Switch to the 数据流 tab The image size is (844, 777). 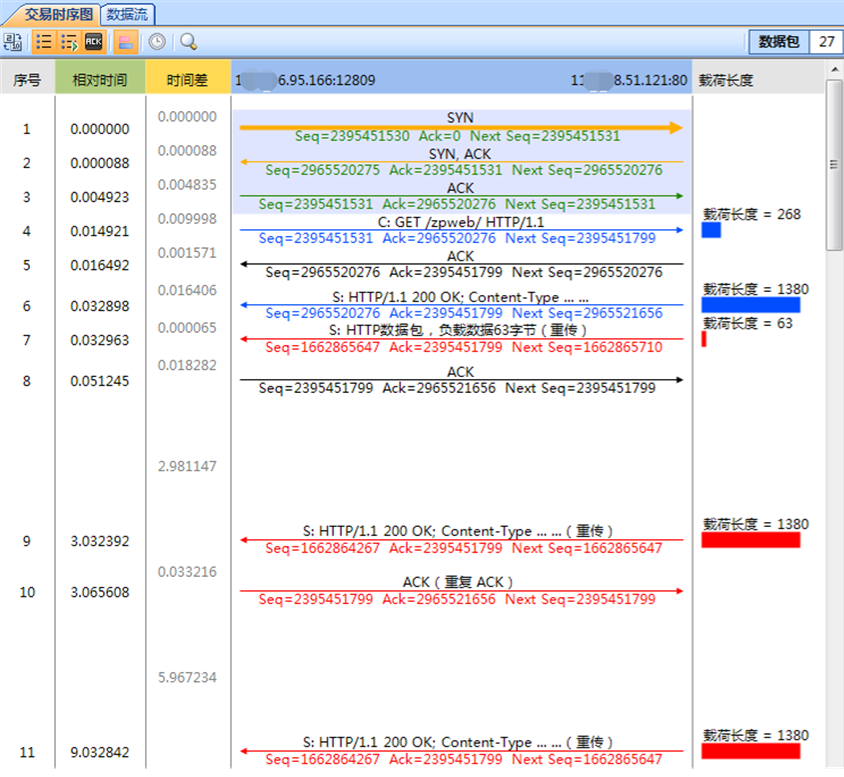tap(126, 14)
